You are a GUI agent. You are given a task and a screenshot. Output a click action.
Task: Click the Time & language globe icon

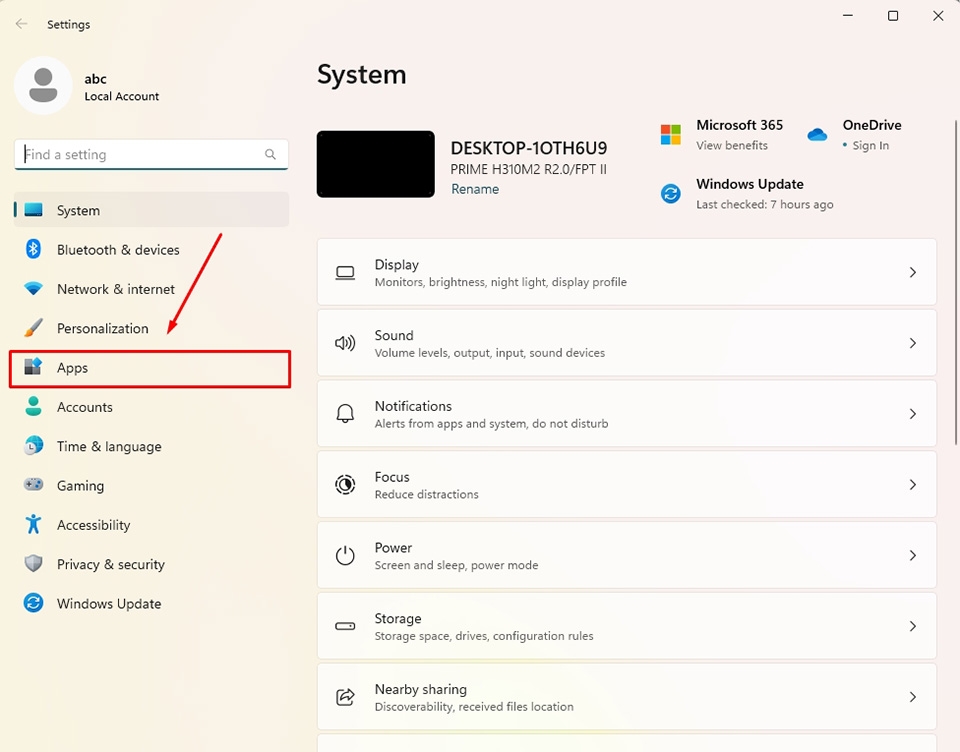(x=33, y=445)
